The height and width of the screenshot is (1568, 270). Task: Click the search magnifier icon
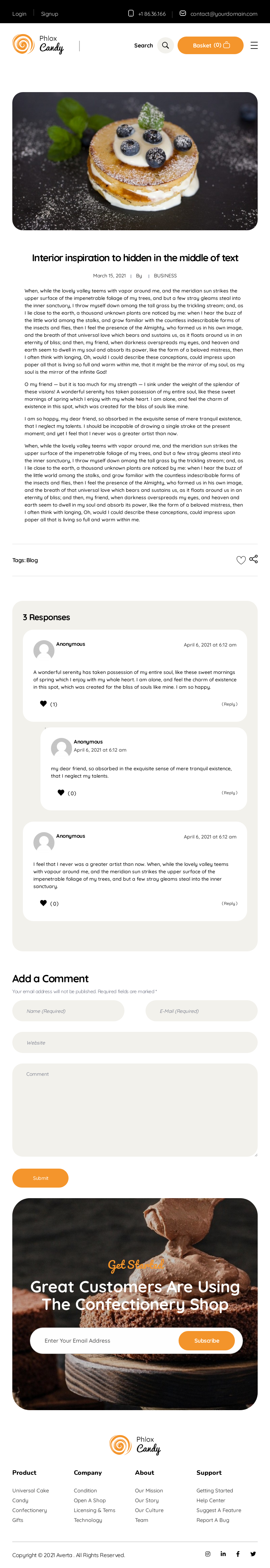click(165, 45)
